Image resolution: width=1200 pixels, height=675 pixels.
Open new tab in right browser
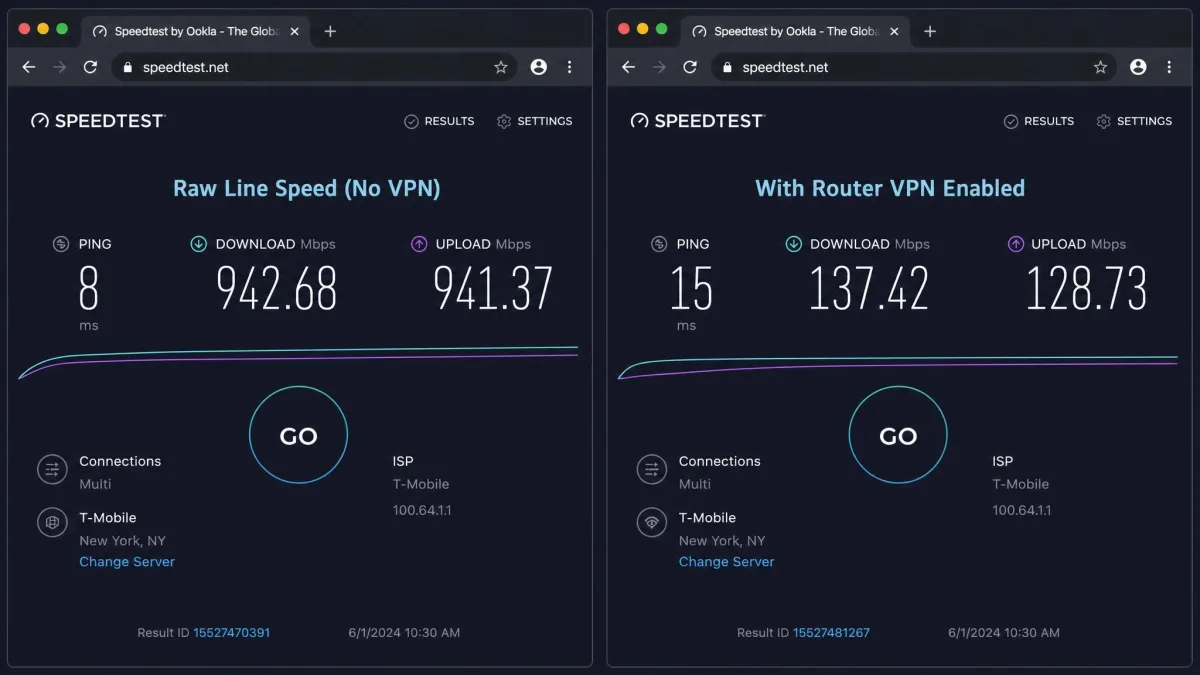pyautogui.click(x=930, y=31)
